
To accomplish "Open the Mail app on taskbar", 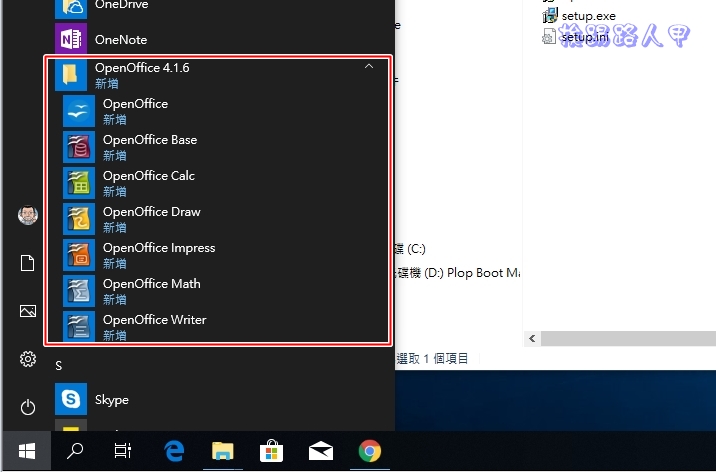I will pos(321,451).
